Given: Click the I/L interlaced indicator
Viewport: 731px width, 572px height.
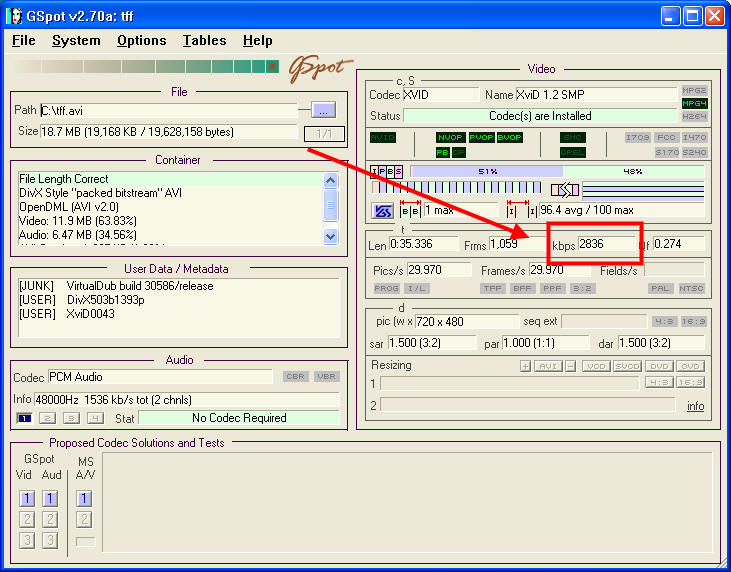Looking at the screenshot, I should tap(416, 289).
